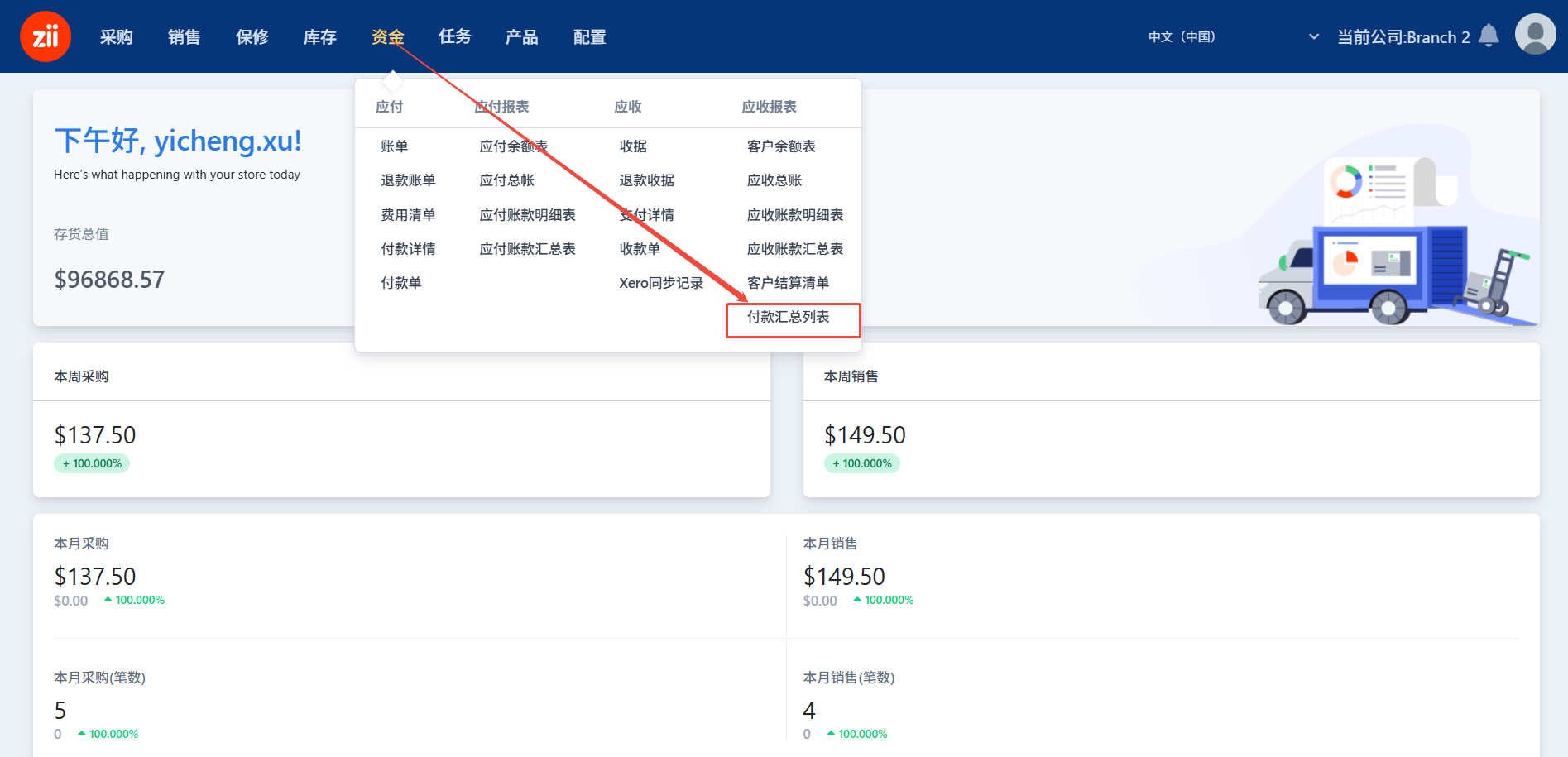Image resolution: width=1568 pixels, height=757 pixels.
Task: Open the 配置 menu
Action: (x=590, y=36)
